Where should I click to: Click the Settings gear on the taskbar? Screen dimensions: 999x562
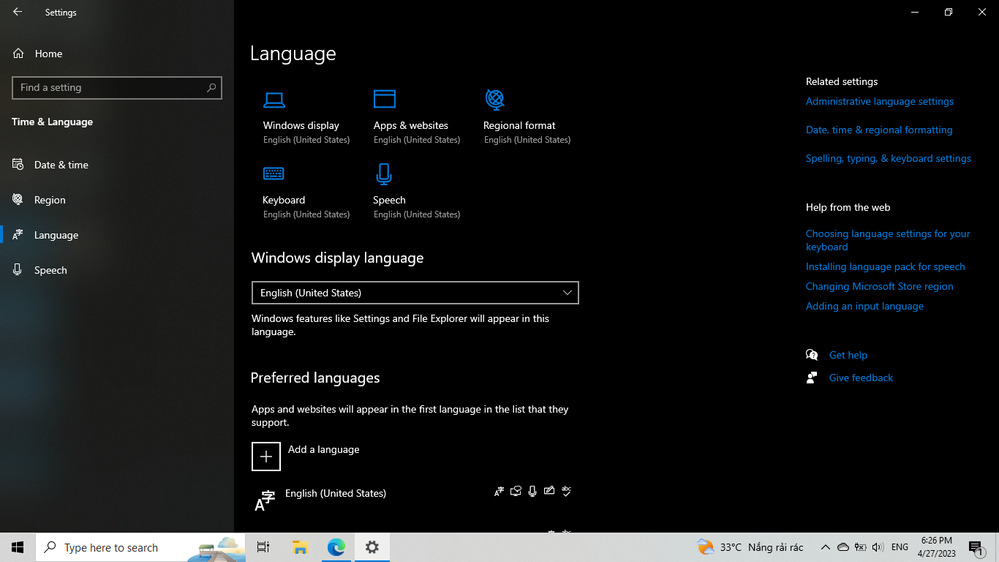coord(372,547)
